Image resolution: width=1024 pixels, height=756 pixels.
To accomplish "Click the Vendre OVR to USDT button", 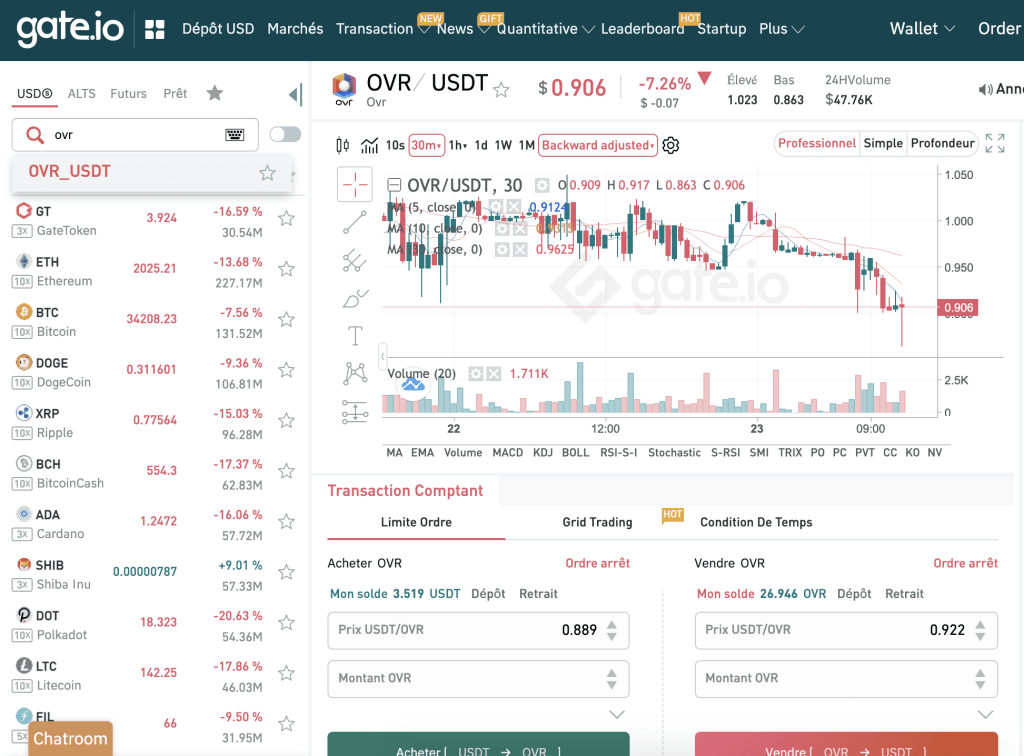I will tap(846, 744).
